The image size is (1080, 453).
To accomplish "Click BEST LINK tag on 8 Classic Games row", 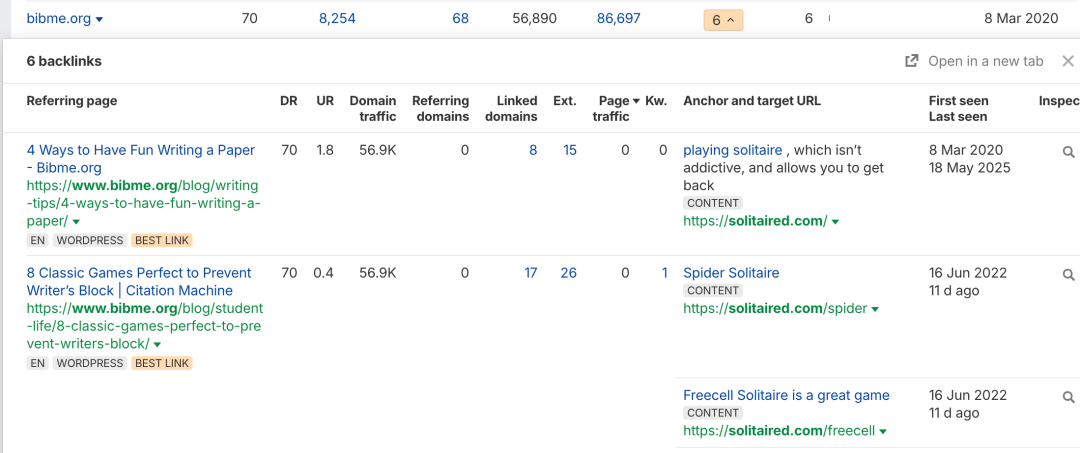I will (x=162, y=364).
